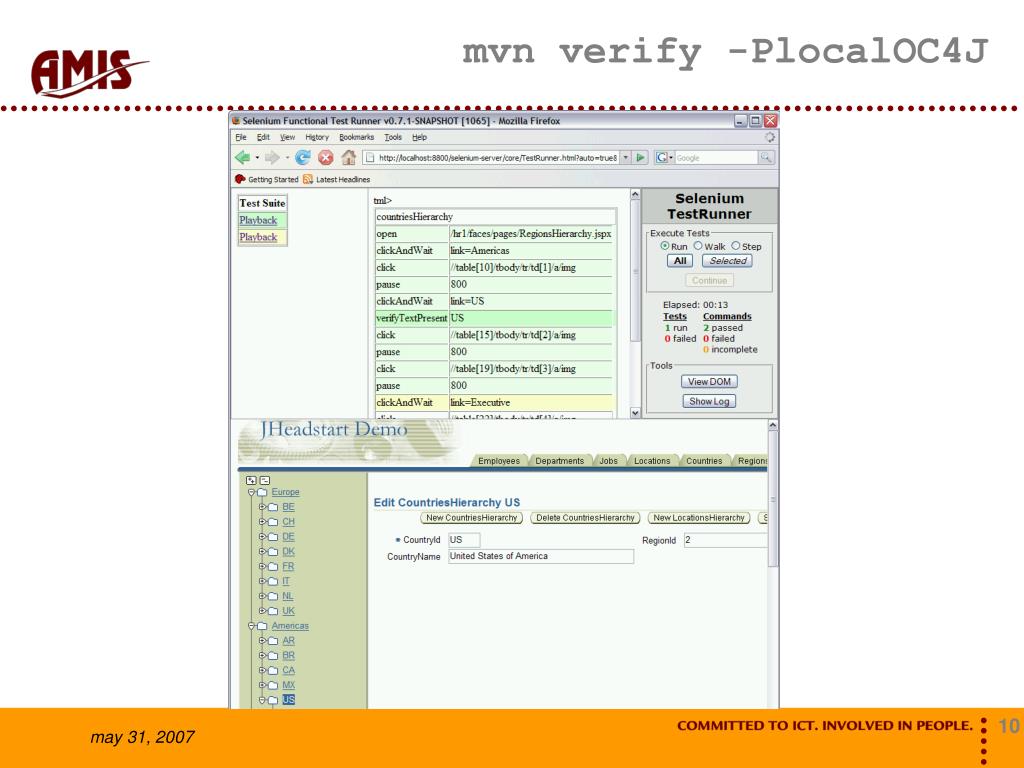Open the MX tree link
The image size is (1024, 768).
click(x=289, y=685)
